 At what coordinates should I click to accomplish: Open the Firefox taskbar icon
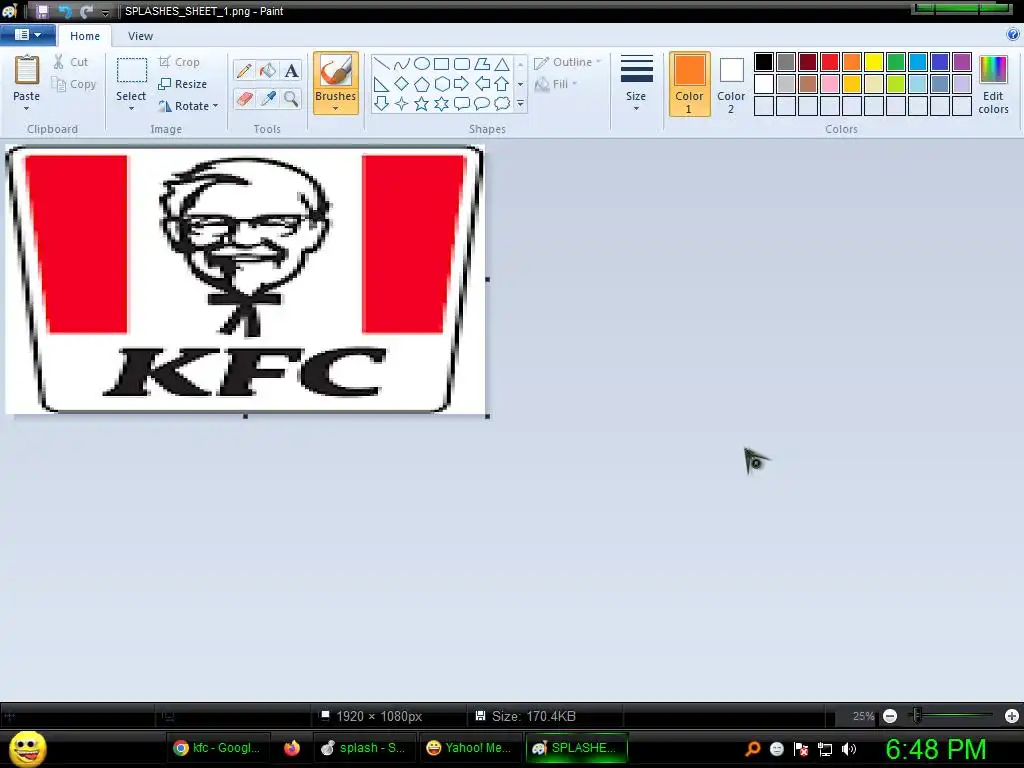point(292,748)
